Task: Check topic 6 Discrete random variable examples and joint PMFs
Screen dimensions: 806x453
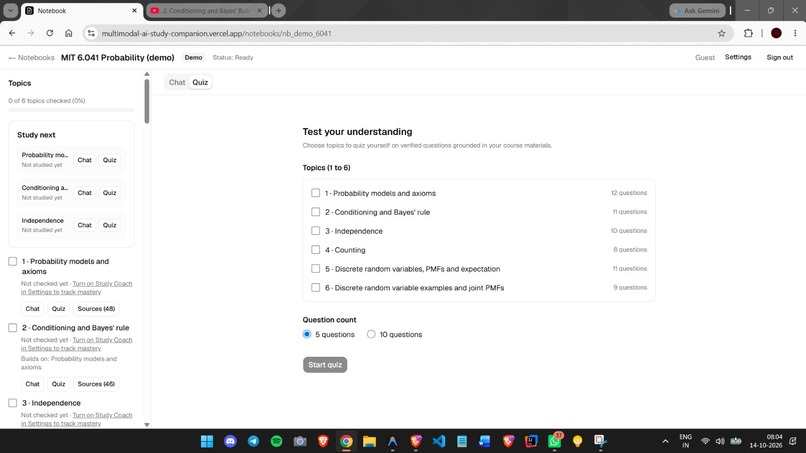Action: click(316, 287)
